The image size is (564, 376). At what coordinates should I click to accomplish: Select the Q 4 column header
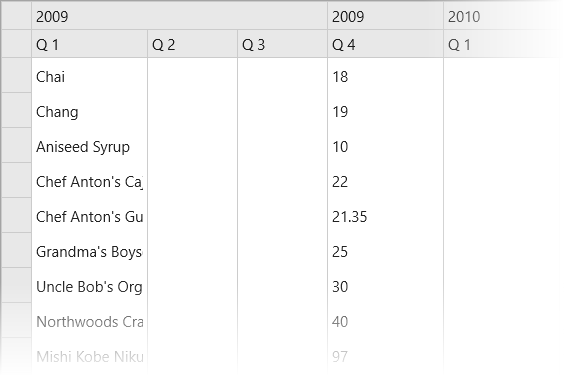click(x=386, y=45)
